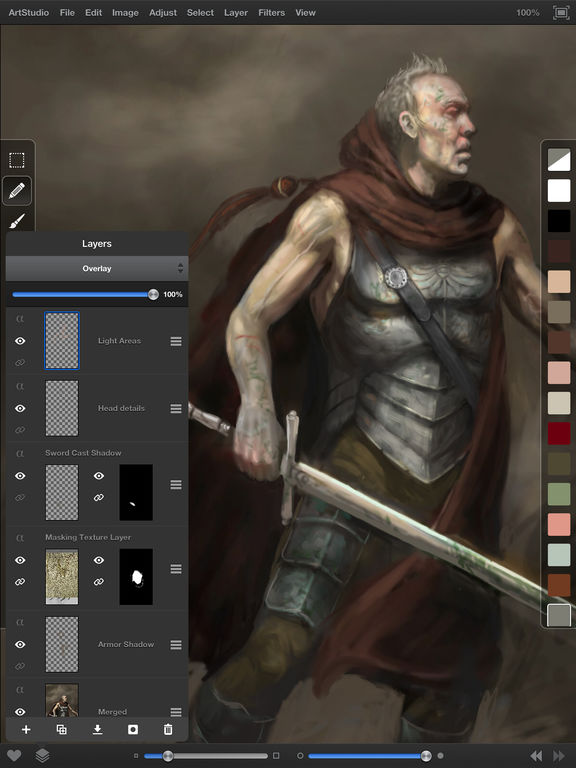Open Armor Shadow layer options handle

[x=176, y=645]
